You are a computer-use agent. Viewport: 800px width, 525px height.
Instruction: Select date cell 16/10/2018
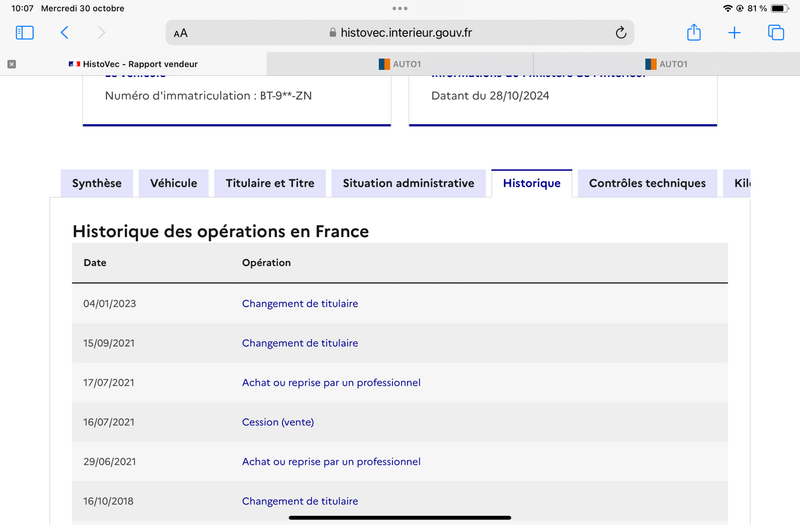click(108, 502)
